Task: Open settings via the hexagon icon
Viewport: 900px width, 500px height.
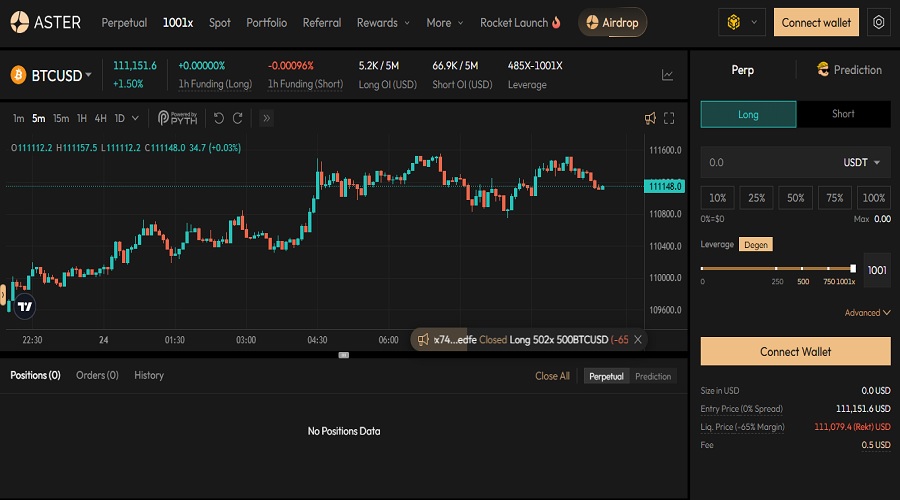Action: click(x=878, y=22)
